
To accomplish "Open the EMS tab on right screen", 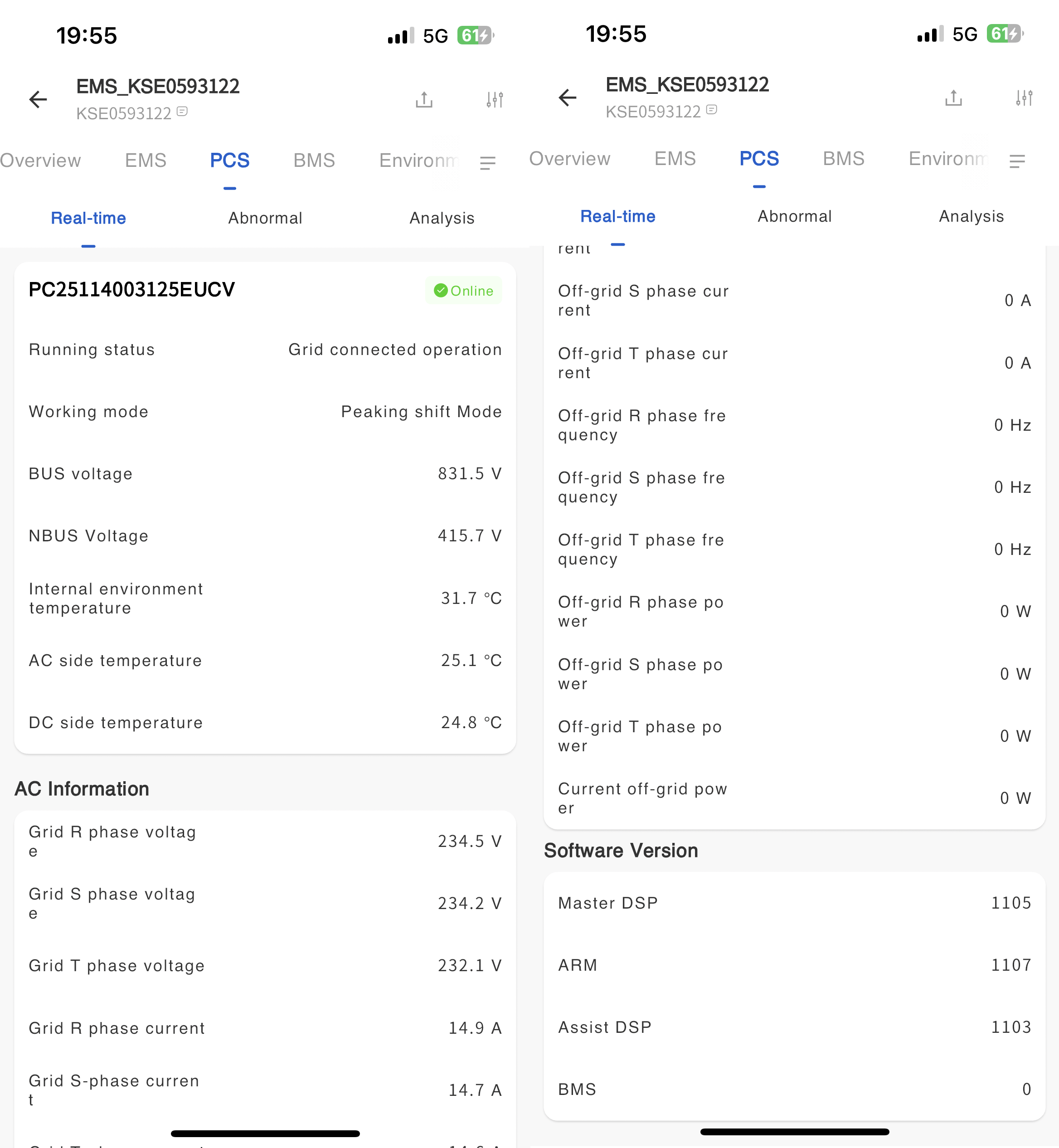I will 675,159.
